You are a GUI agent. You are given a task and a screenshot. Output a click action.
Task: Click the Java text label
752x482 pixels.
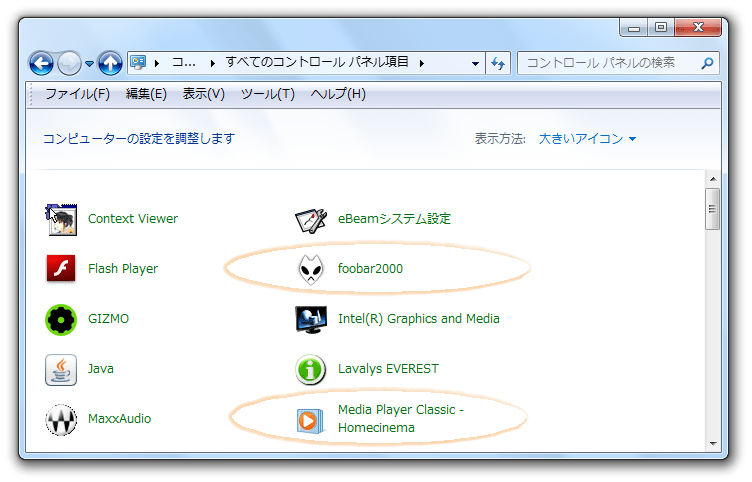(x=101, y=369)
